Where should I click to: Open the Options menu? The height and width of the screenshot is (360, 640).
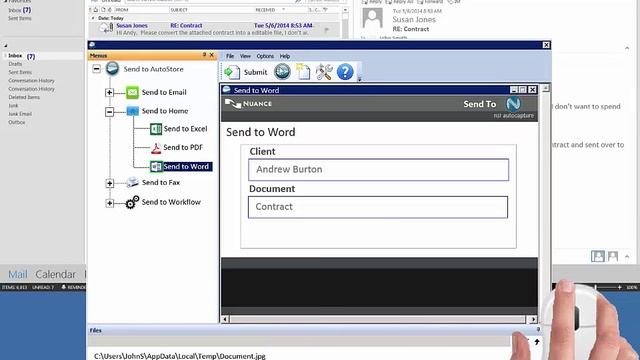pyautogui.click(x=265, y=56)
